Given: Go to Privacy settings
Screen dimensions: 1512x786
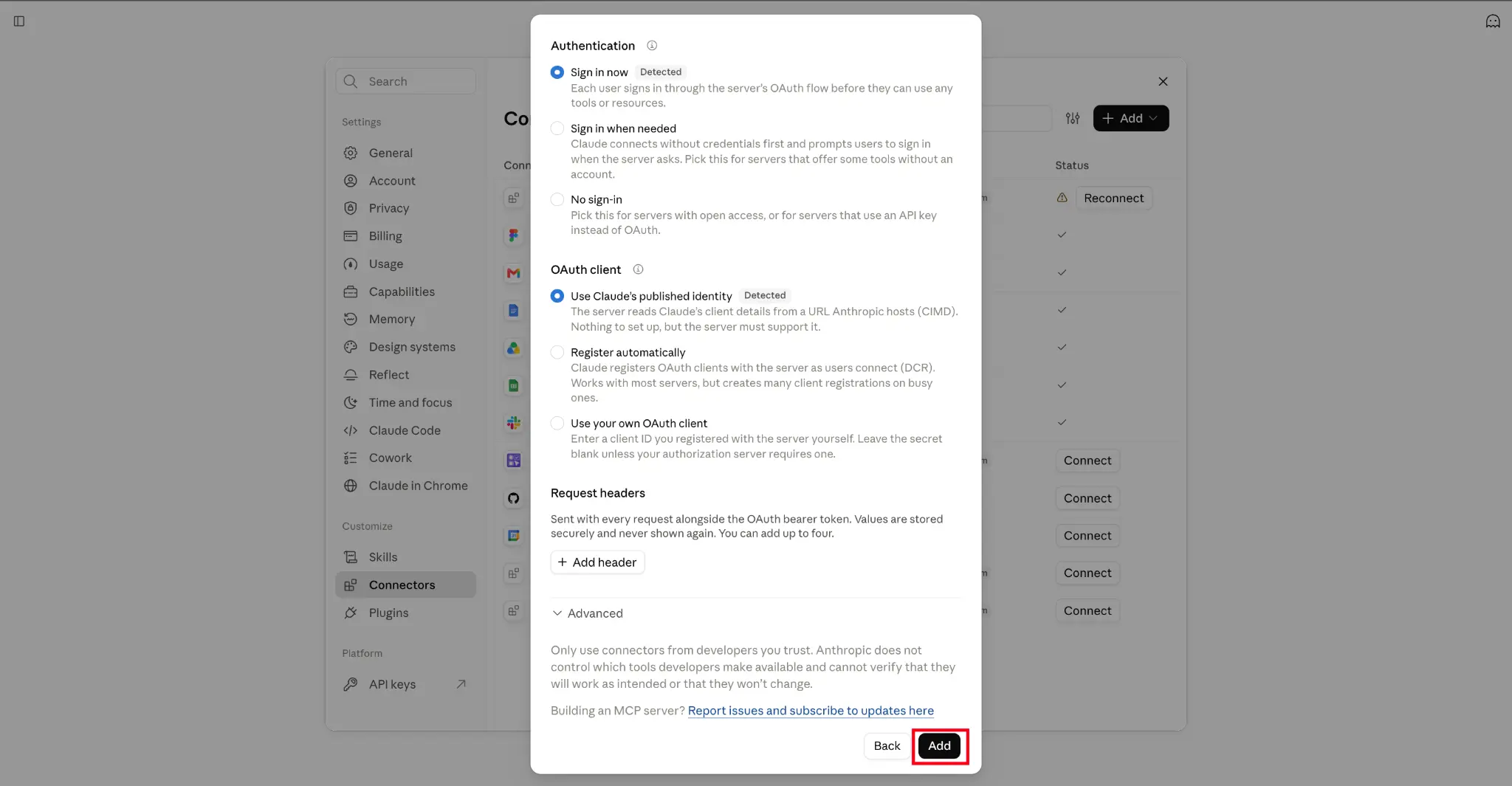Looking at the screenshot, I should tap(405, 208).
